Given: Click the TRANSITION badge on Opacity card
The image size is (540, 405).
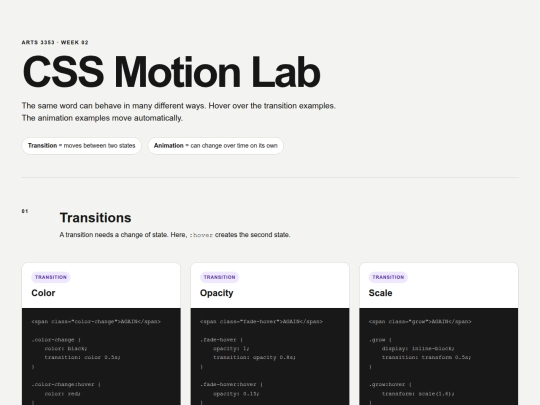Looking at the screenshot, I should point(219,277).
